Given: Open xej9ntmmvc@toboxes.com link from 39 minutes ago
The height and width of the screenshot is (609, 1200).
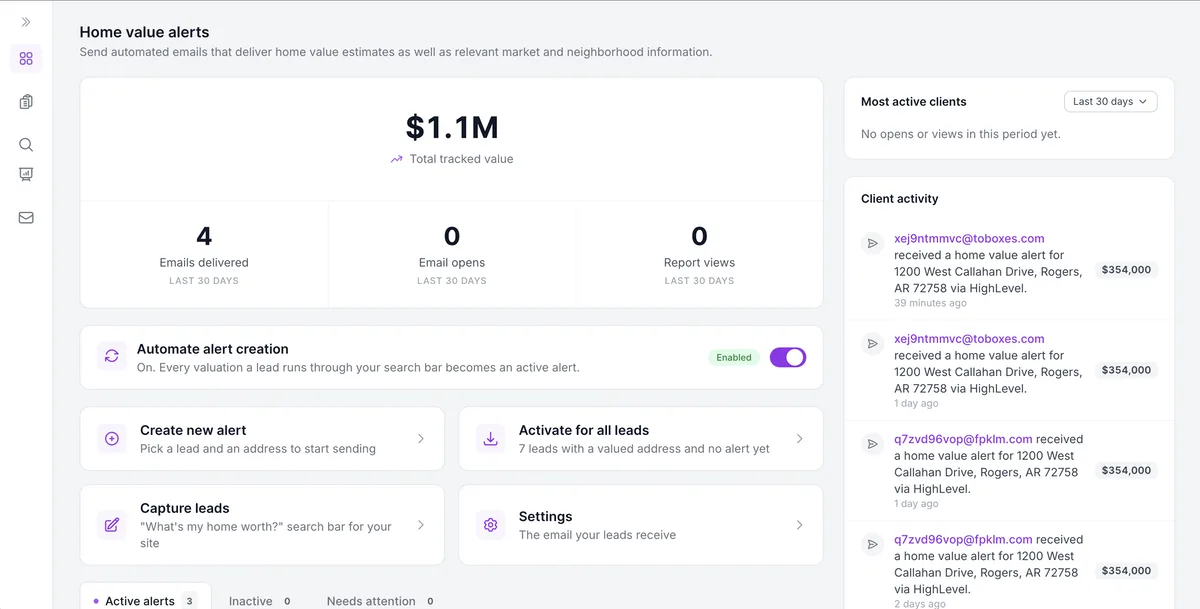Looking at the screenshot, I should click(x=969, y=238).
